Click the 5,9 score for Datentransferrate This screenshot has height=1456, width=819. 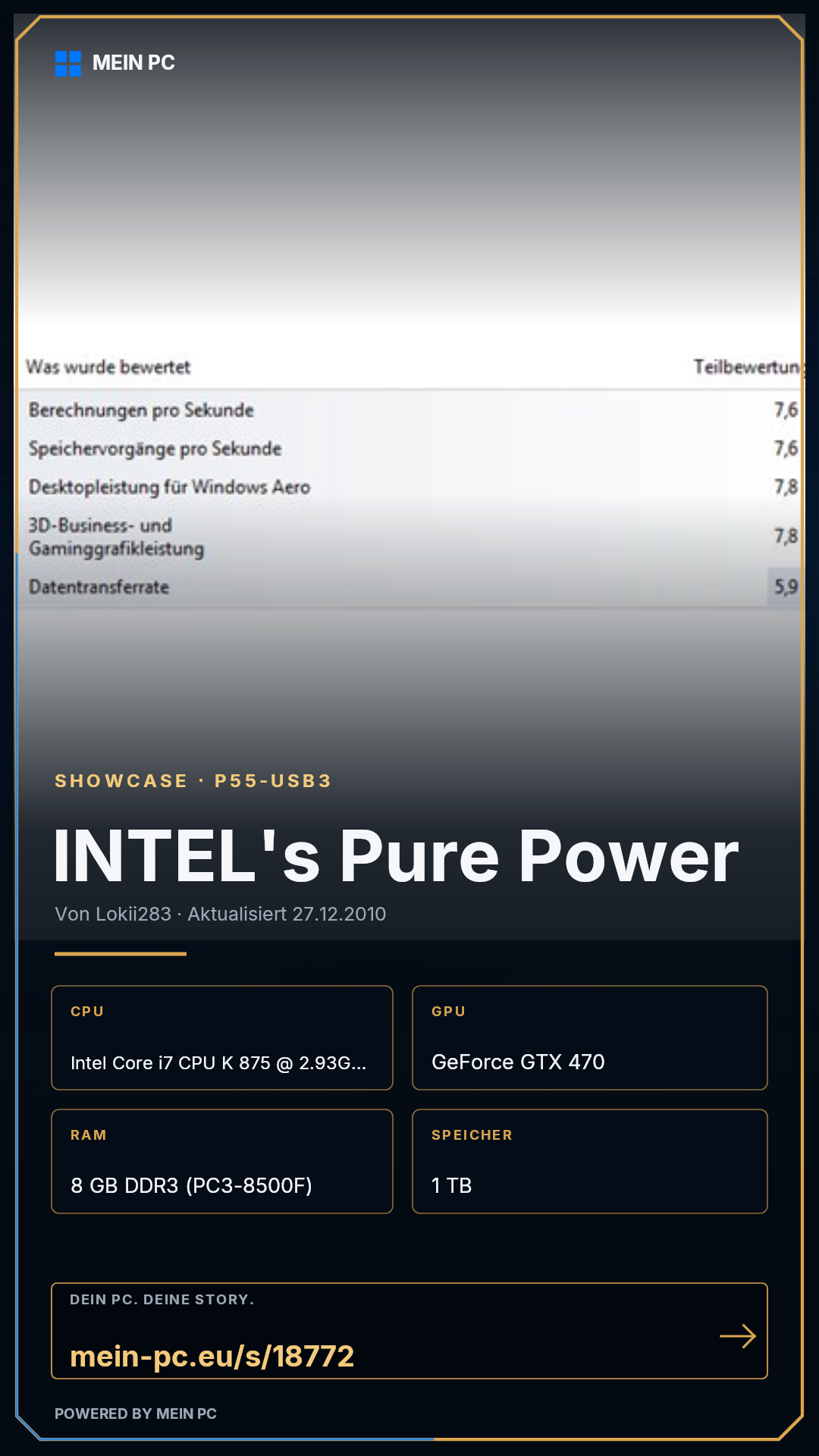click(786, 586)
